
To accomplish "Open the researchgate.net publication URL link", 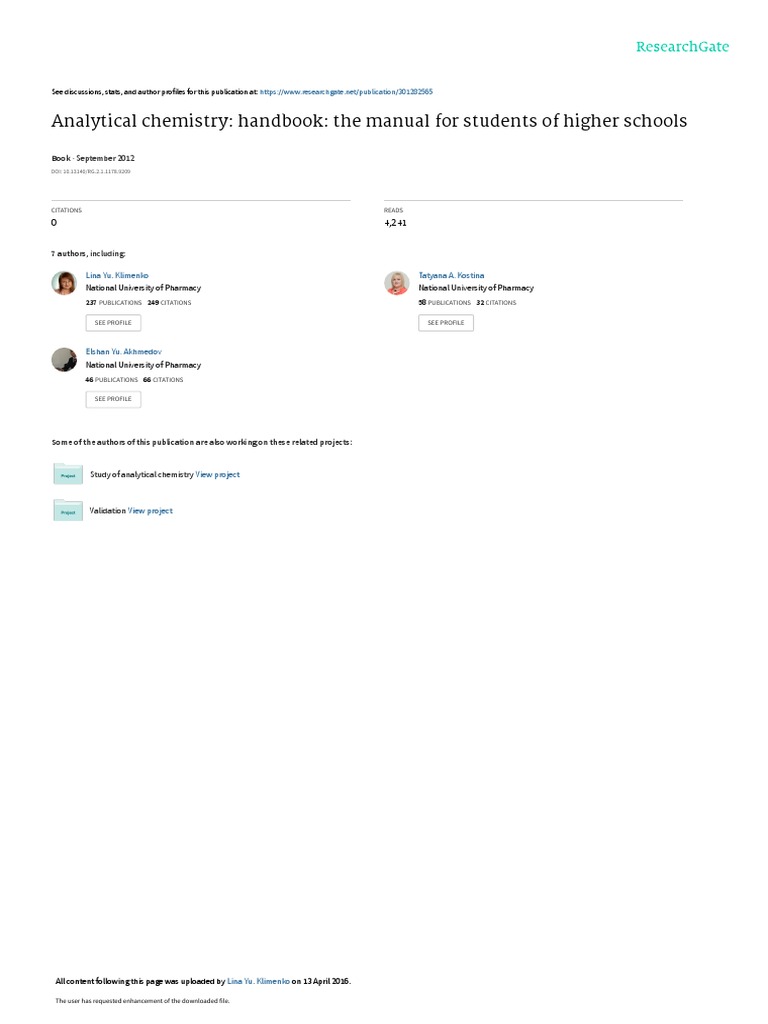I will click(x=346, y=92).
